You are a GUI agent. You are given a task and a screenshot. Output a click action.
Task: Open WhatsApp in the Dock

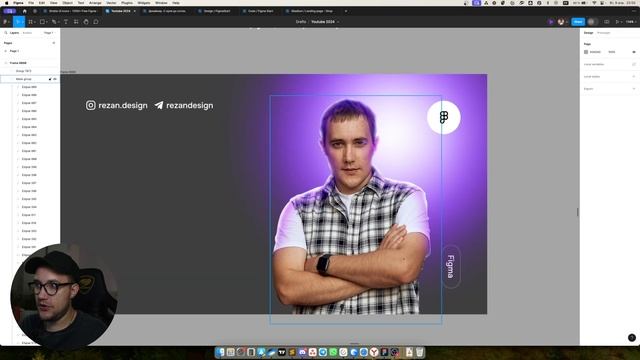tap(333, 352)
